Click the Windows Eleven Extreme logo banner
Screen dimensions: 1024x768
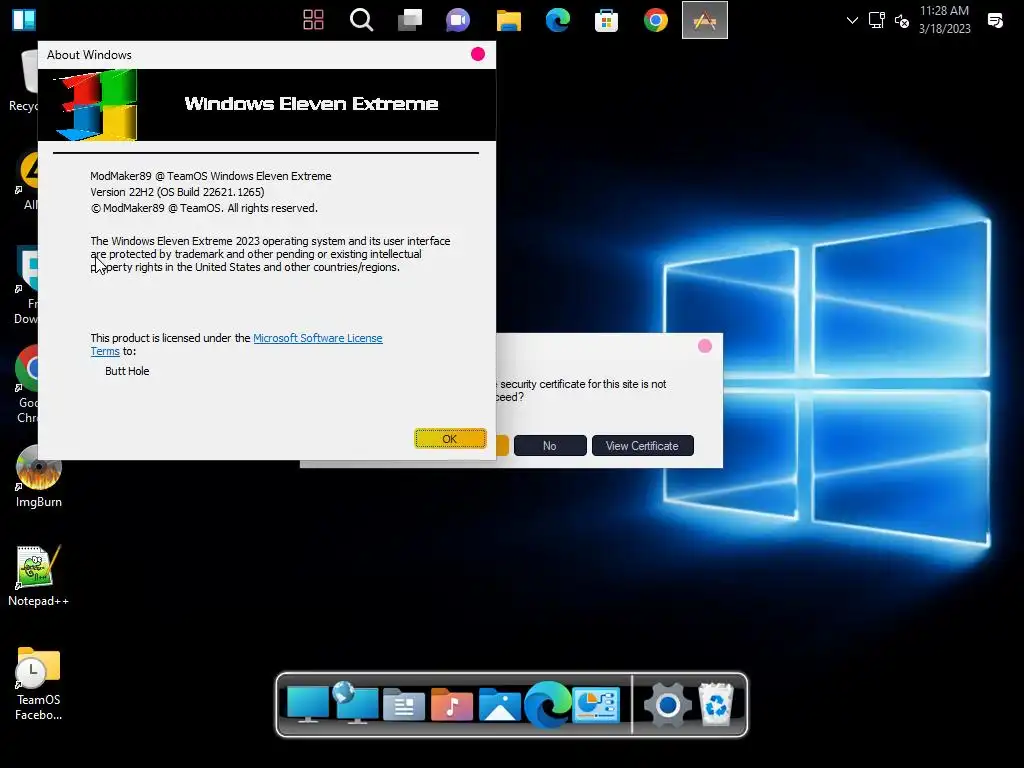coord(266,104)
